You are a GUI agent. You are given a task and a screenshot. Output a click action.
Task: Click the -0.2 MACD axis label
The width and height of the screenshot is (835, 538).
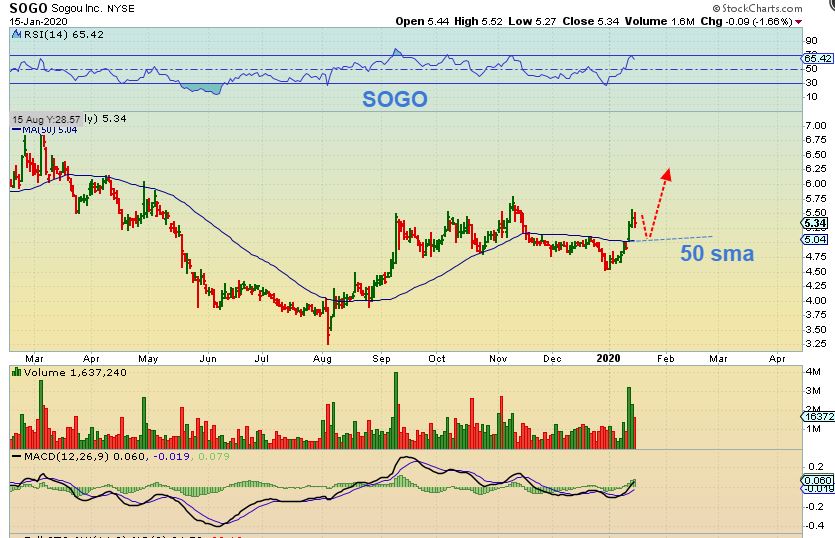[x=814, y=507]
